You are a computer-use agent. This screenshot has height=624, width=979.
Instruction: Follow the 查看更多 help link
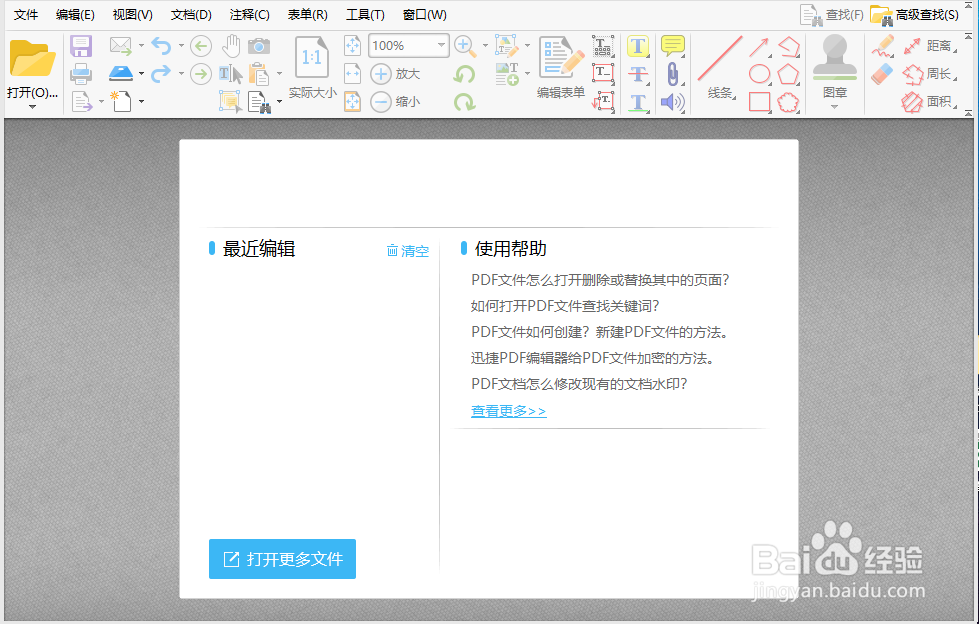coord(507,410)
